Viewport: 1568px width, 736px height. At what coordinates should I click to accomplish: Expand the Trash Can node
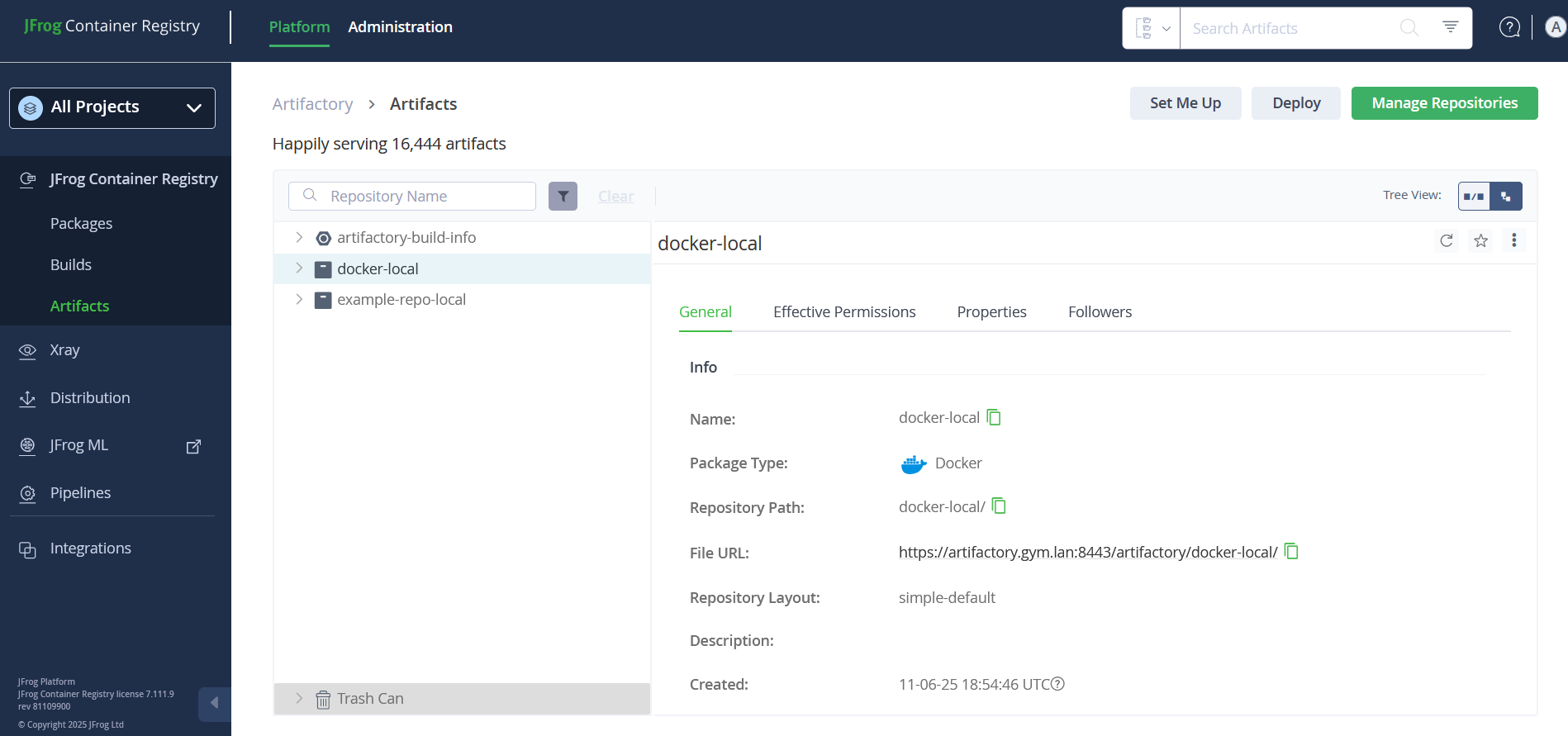tap(299, 698)
